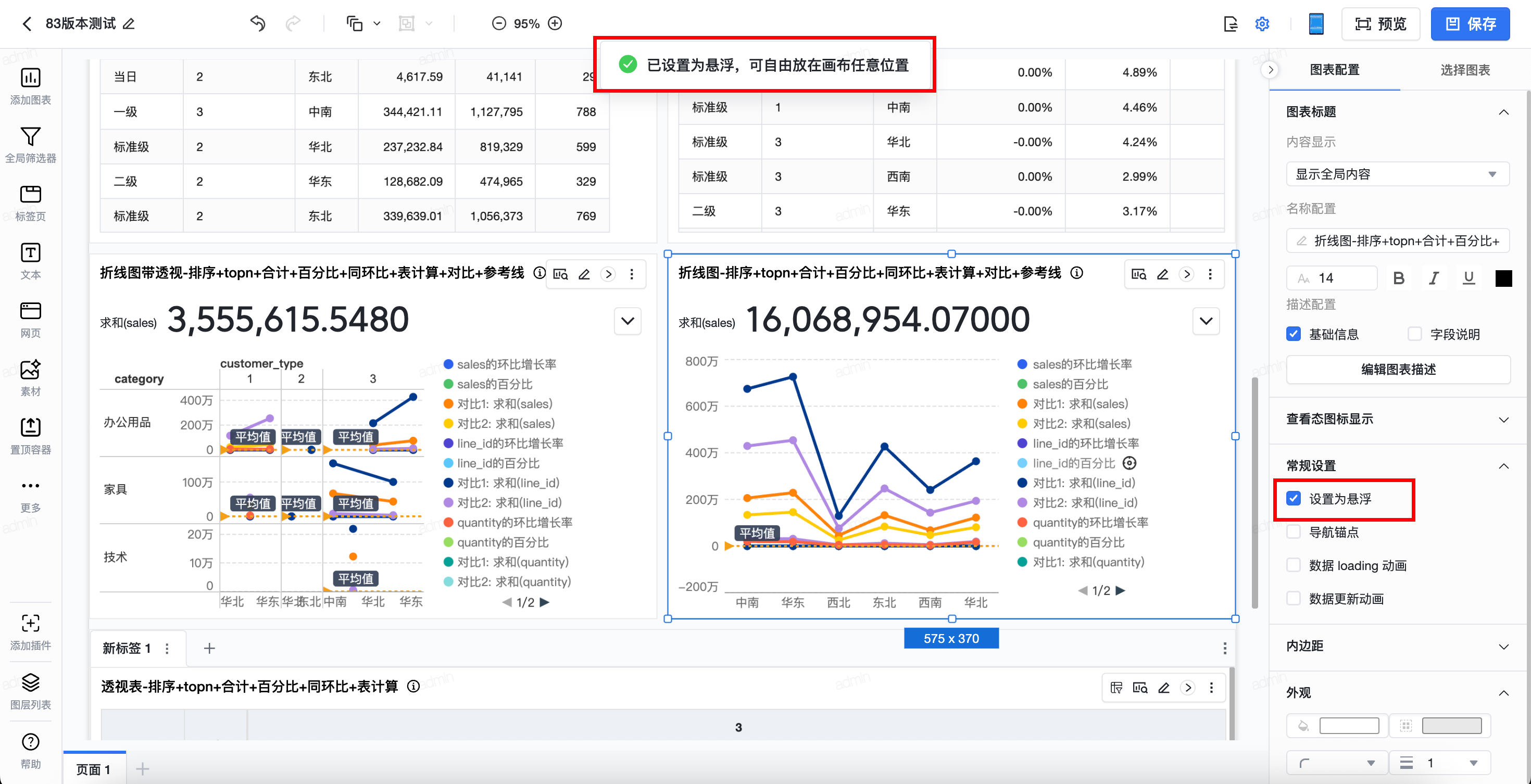Redo the last undone action
Viewport: 1531px width, 784px height.
293,24
